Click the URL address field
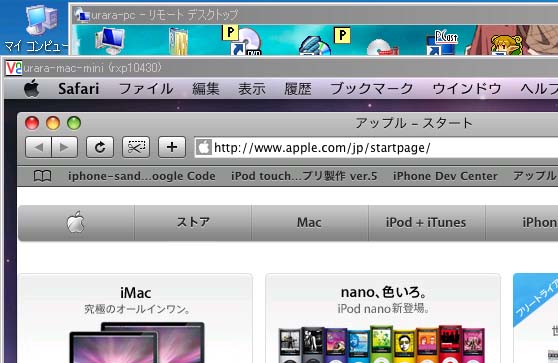Image resolution: width=558 pixels, height=363 pixels. 377,147
